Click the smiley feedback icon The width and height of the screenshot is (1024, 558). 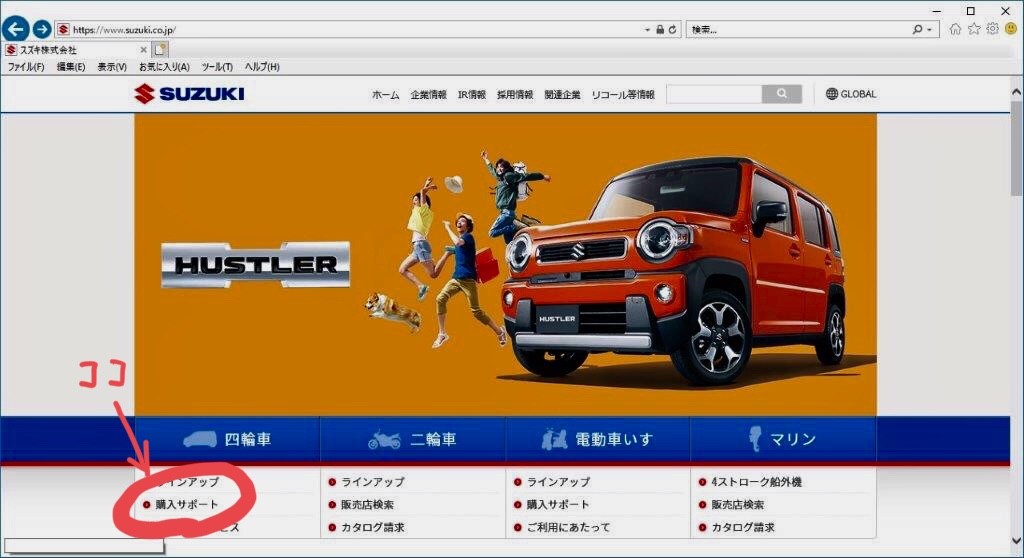1011,29
